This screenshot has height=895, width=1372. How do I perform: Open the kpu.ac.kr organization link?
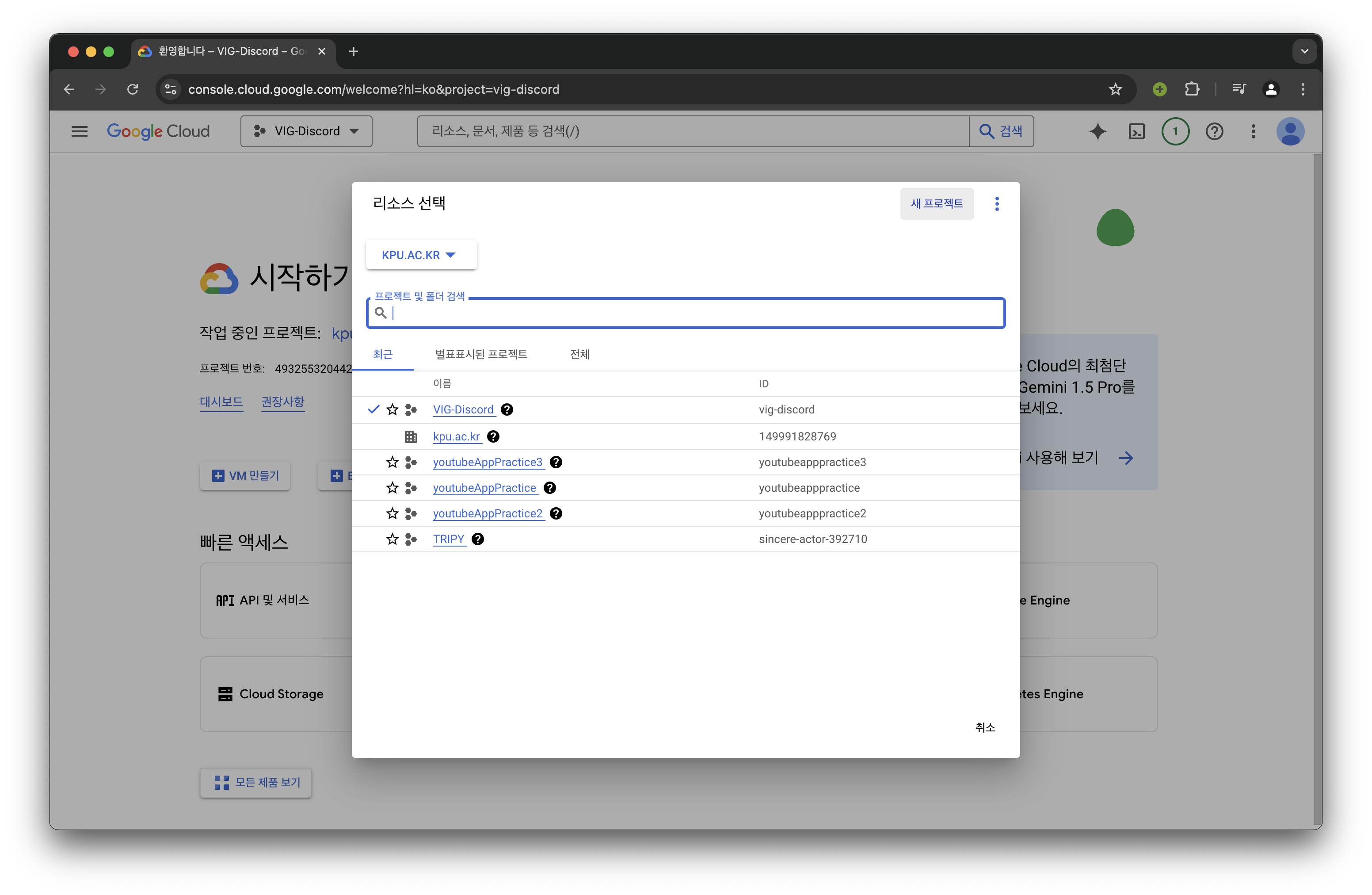point(456,436)
